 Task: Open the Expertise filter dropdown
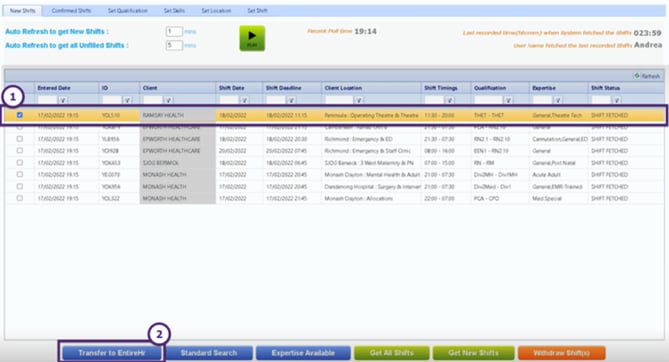pos(558,100)
